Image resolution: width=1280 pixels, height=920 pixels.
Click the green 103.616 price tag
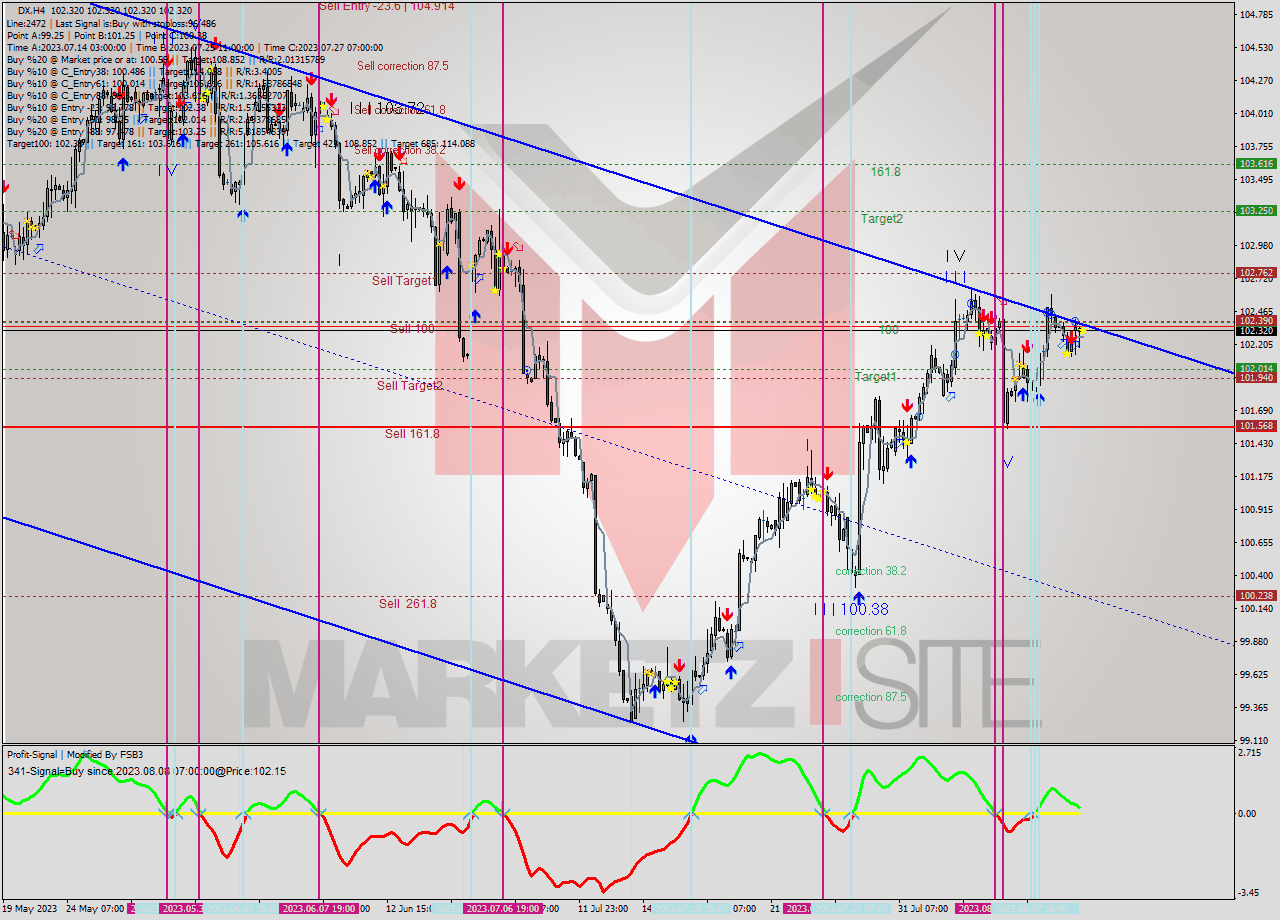click(x=1256, y=163)
